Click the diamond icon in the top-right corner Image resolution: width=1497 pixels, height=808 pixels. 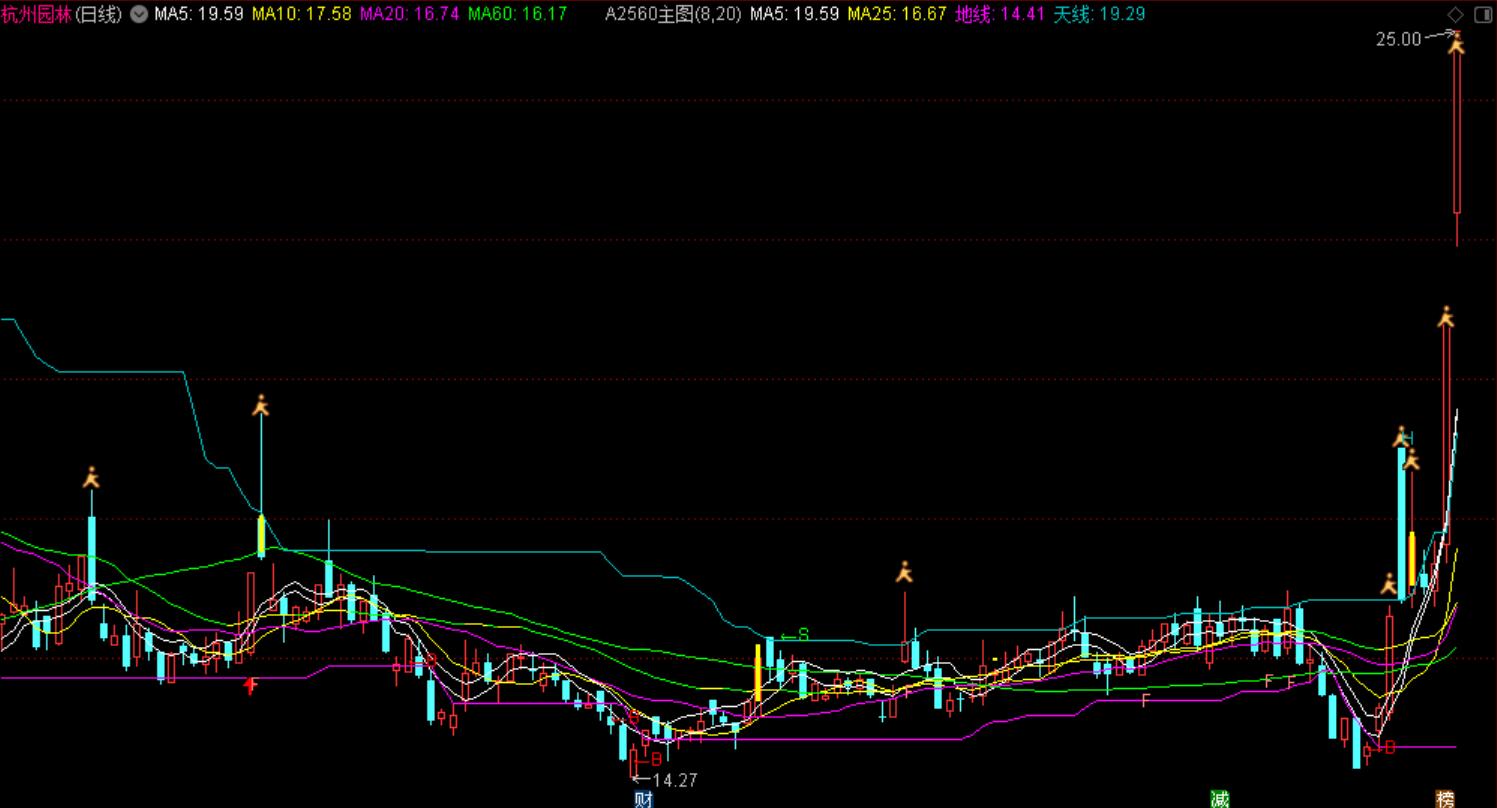pyautogui.click(x=1456, y=14)
